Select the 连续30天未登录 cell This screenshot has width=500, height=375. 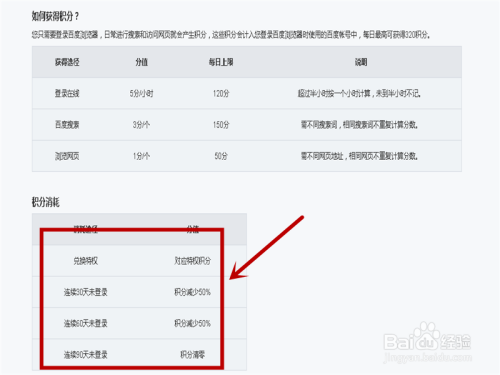(86, 292)
